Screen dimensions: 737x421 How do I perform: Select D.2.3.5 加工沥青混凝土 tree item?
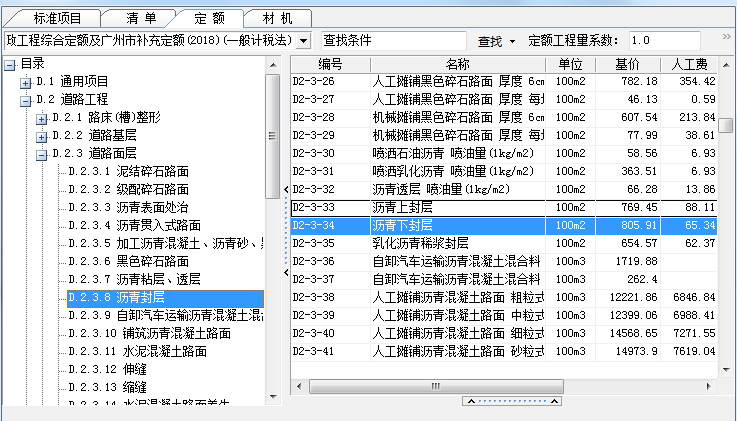tap(165, 243)
